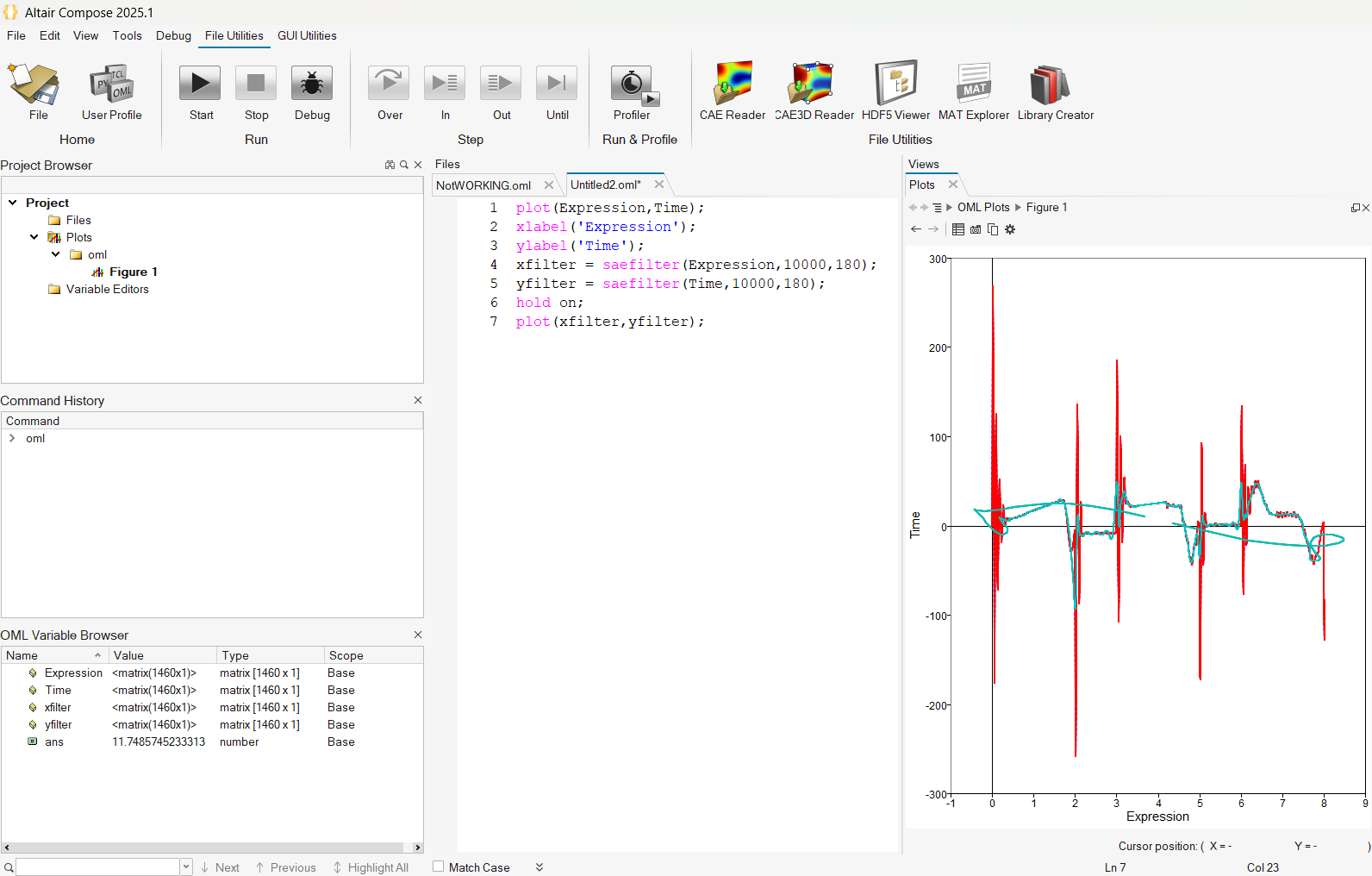Collapse the Project tree node
The width and height of the screenshot is (1372, 876).
(x=13, y=203)
